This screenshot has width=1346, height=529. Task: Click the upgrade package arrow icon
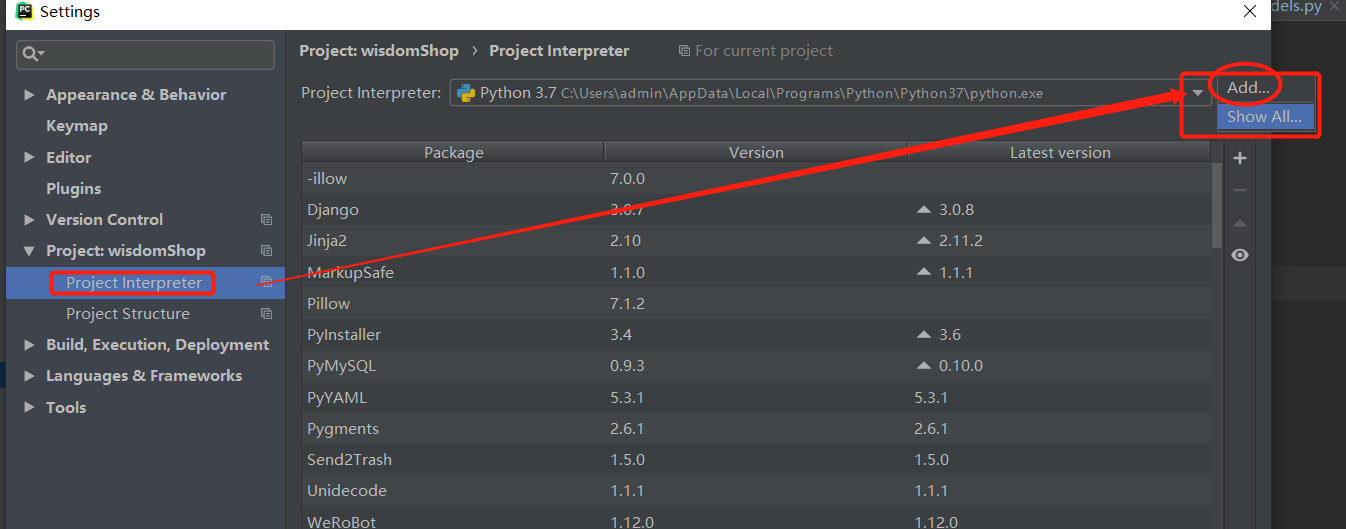pos(1240,223)
